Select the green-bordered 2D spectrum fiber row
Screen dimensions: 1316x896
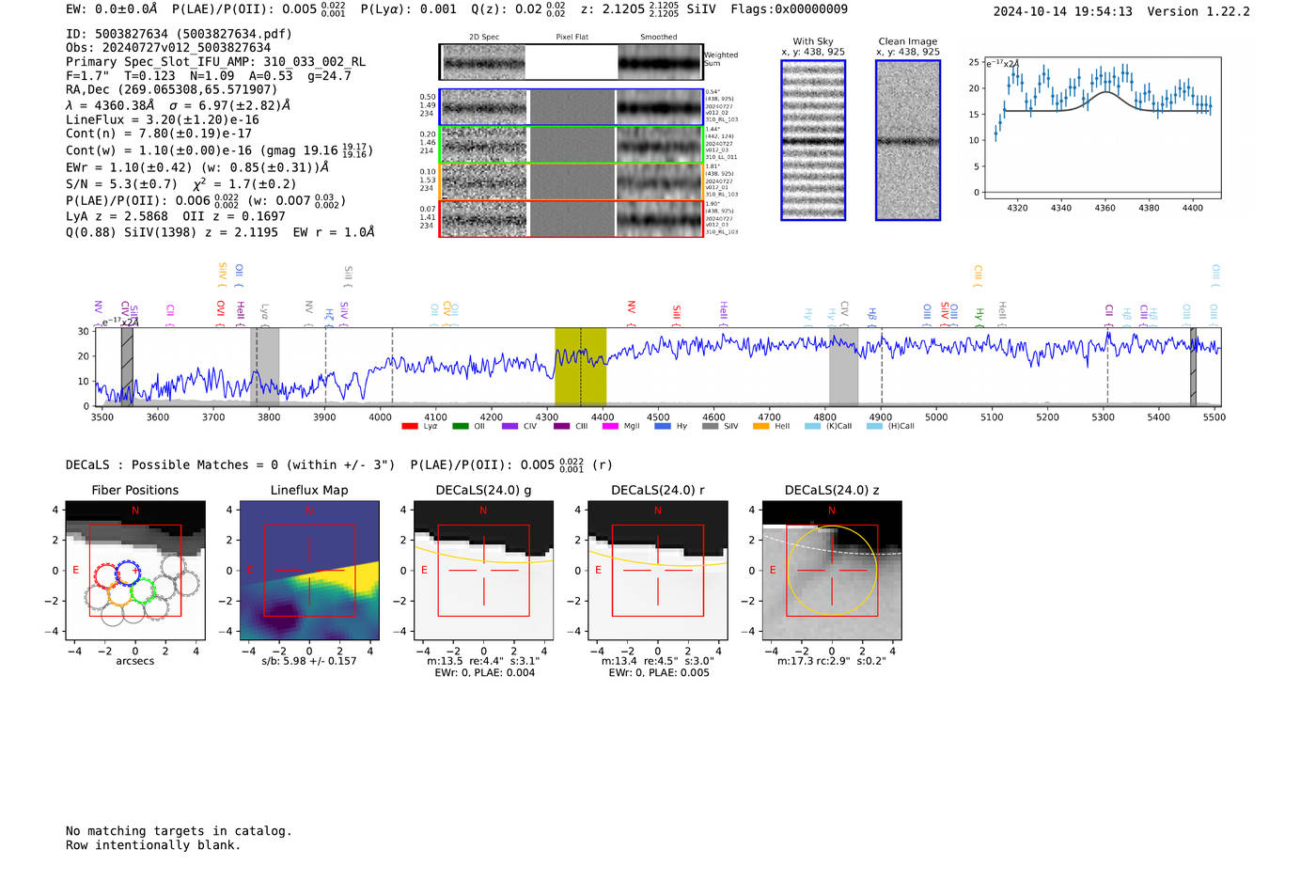[x=572, y=145]
